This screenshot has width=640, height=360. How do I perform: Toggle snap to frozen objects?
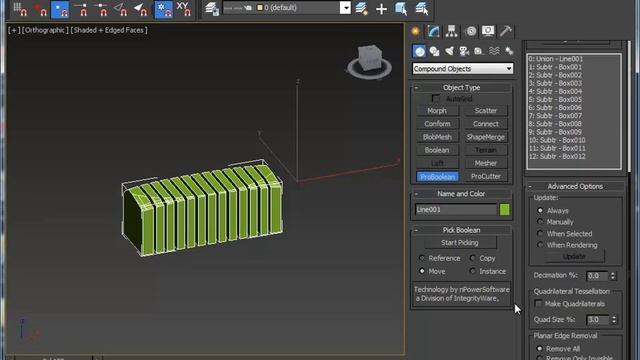pos(164,9)
